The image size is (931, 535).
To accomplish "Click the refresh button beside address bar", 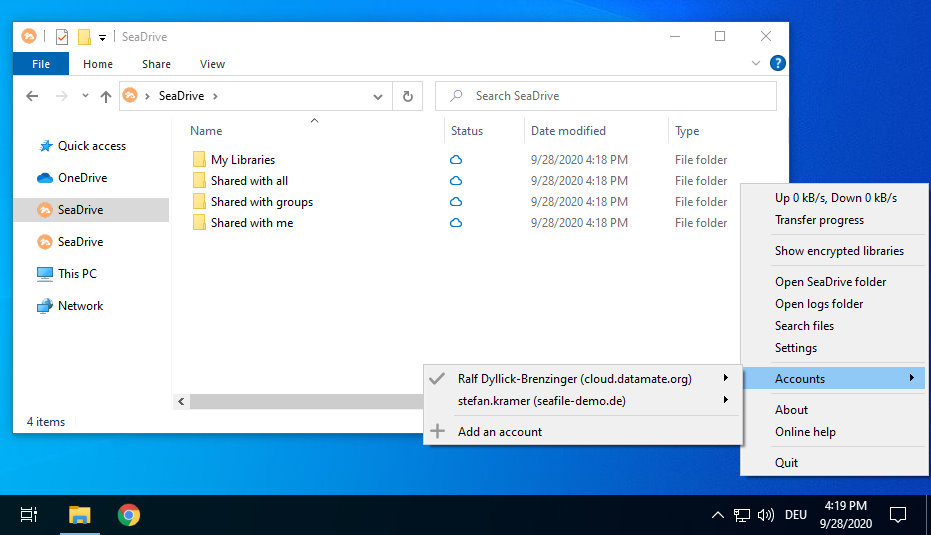I will [408, 96].
